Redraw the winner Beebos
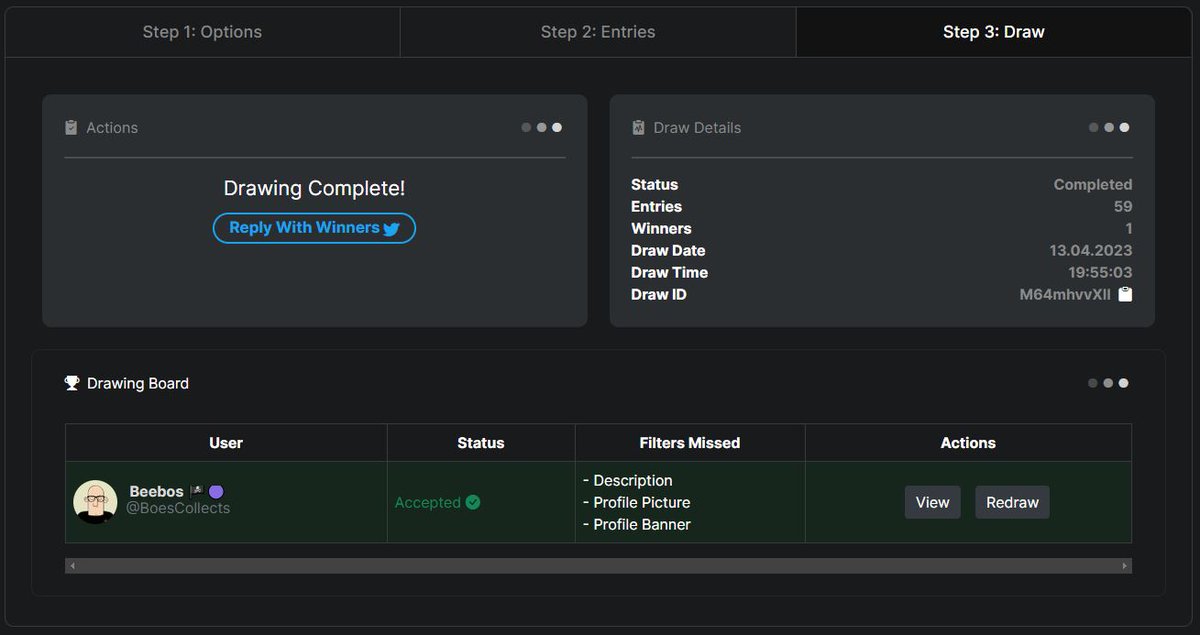The height and width of the screenshot is (635, 1200). click(1012, 502)
